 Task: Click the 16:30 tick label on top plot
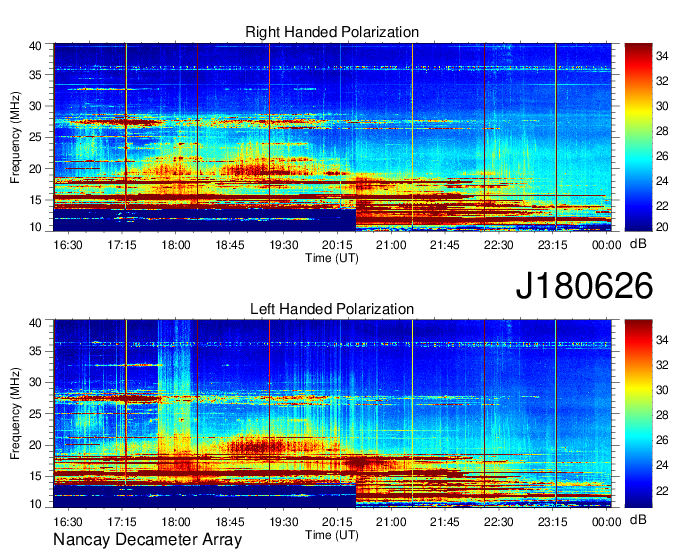(68, 245)
